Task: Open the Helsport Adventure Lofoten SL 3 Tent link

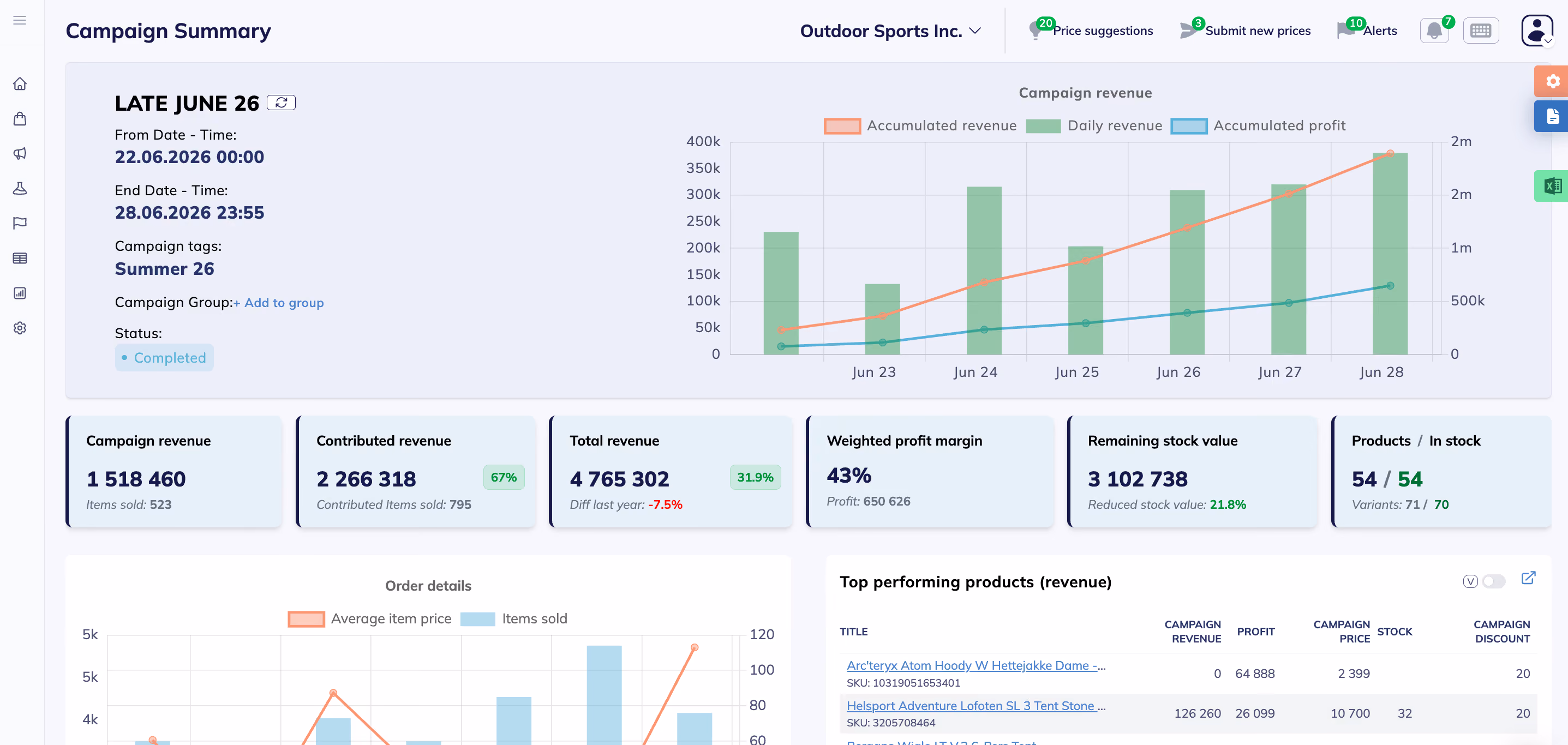Action: coord(975,705)
